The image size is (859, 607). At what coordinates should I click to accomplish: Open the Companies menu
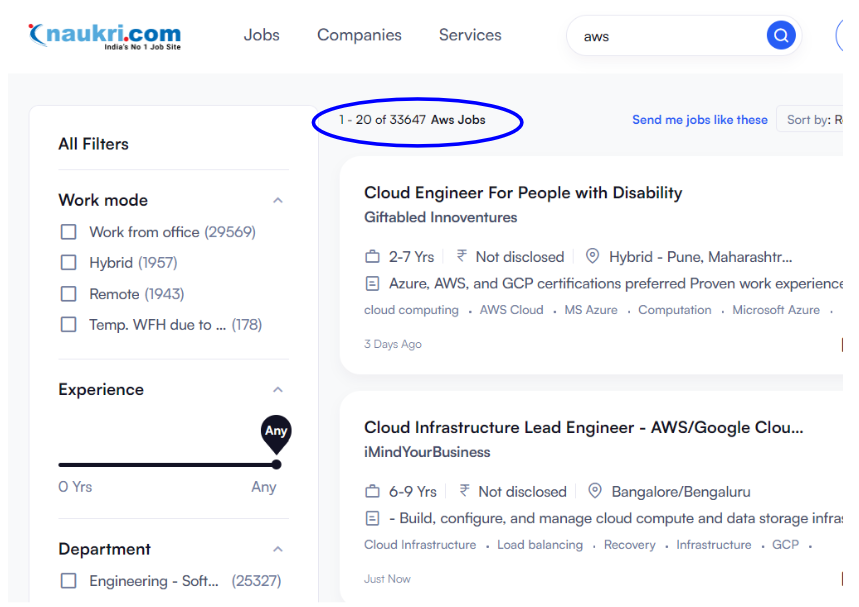tap(359, 35)
